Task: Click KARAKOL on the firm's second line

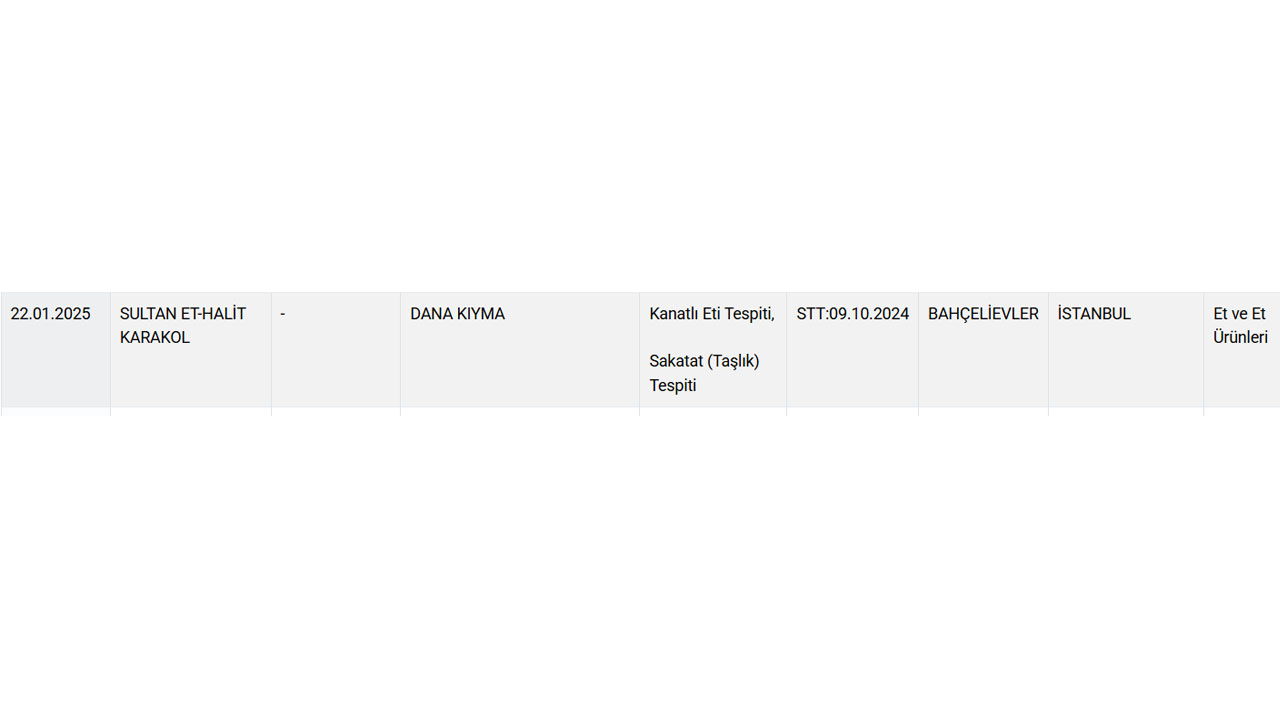Action: click(x=154, y=338)
